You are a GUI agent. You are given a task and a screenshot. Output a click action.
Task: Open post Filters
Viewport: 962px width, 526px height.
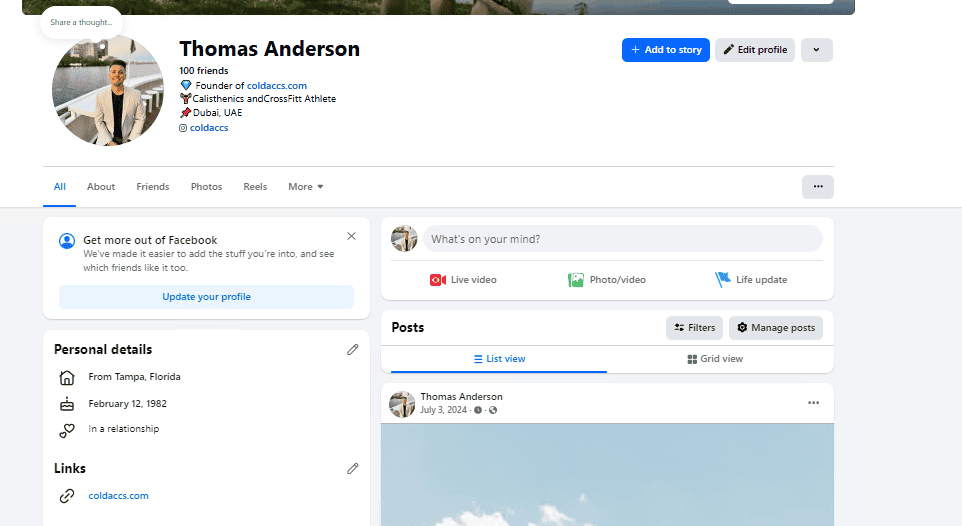695,328
